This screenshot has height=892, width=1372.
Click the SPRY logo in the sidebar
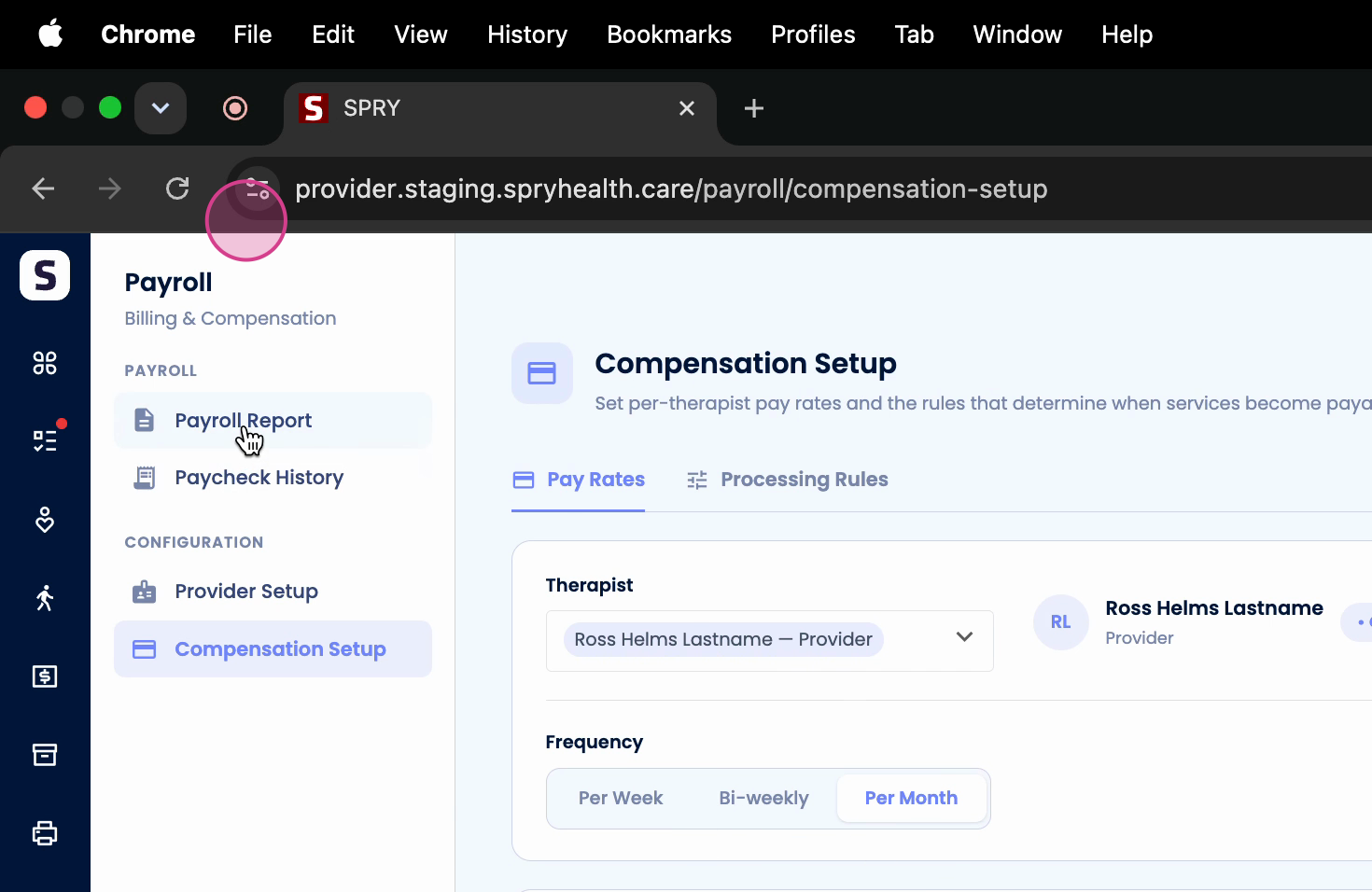point(45,275)
